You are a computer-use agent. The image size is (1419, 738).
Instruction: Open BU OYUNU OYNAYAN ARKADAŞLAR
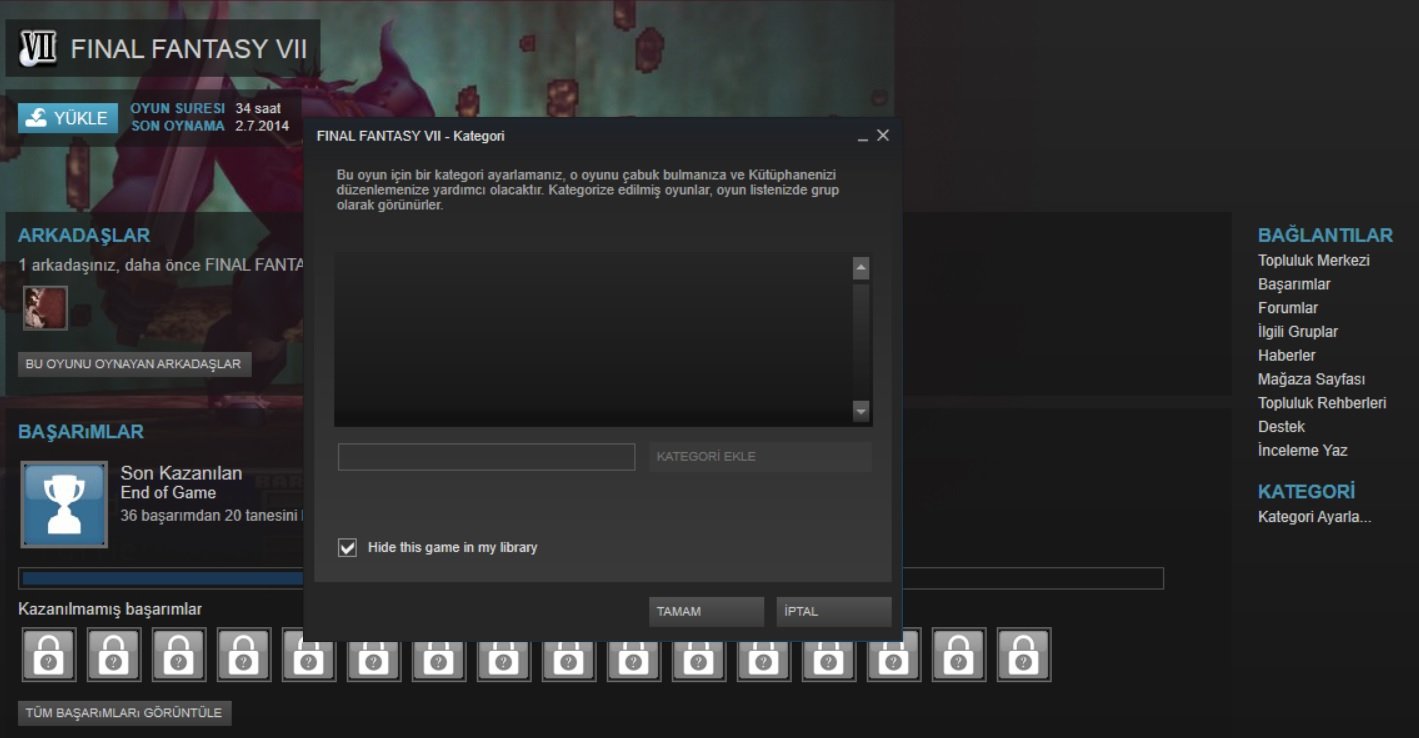134,364
